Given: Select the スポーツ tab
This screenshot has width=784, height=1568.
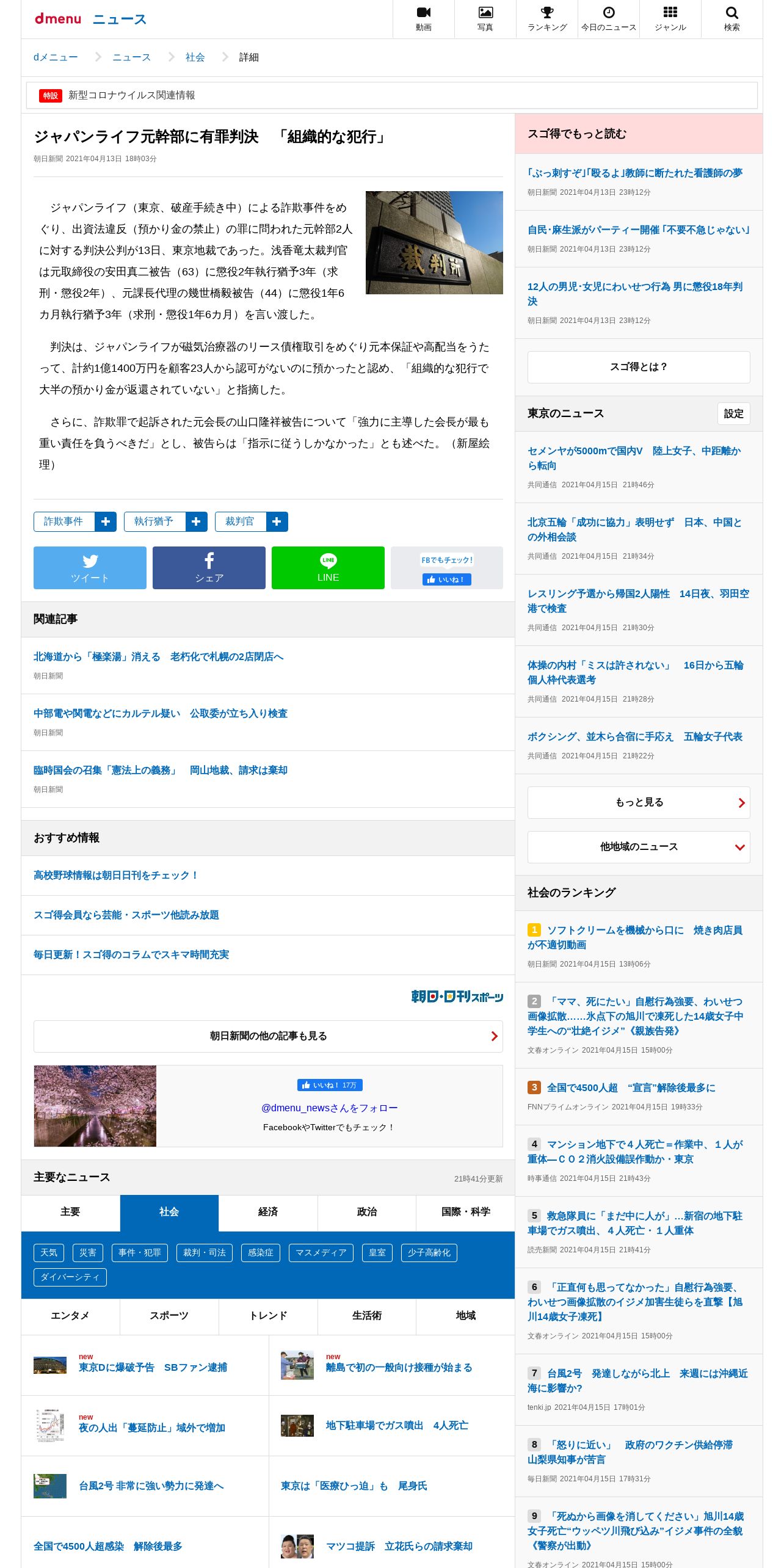Looking at the screenshot, I should point(169,1316).
